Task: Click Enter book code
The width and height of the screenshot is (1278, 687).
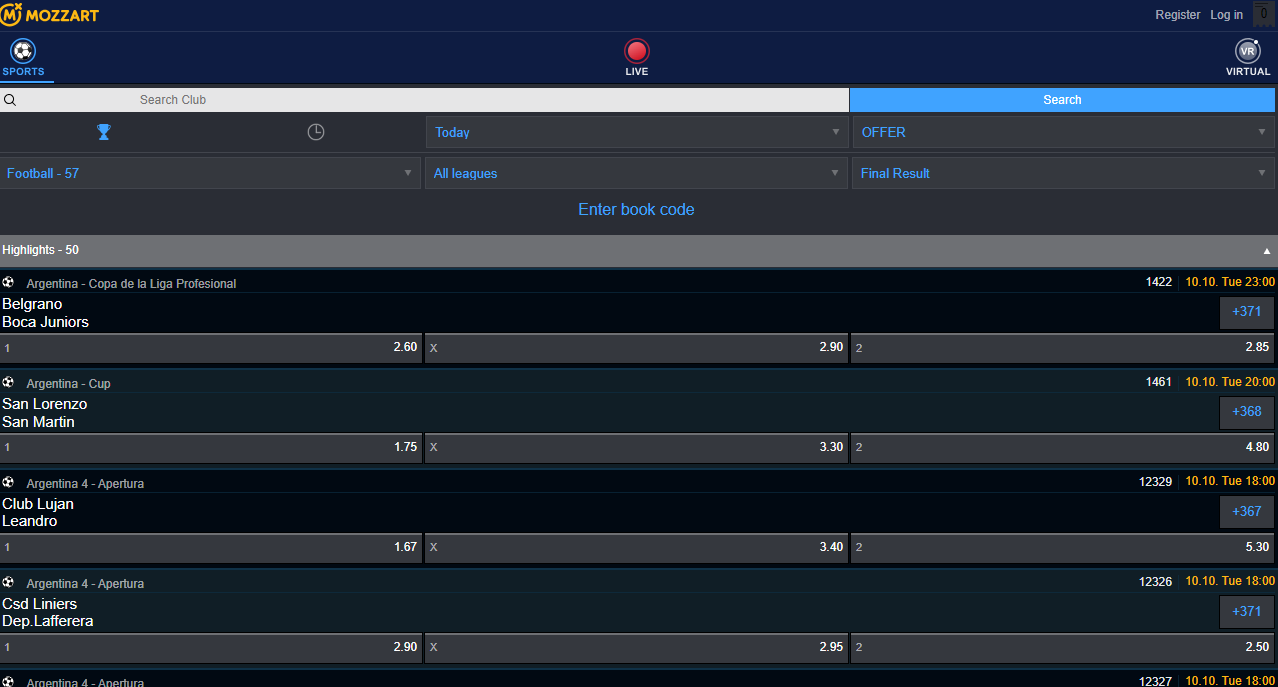Action: [636, 209]
